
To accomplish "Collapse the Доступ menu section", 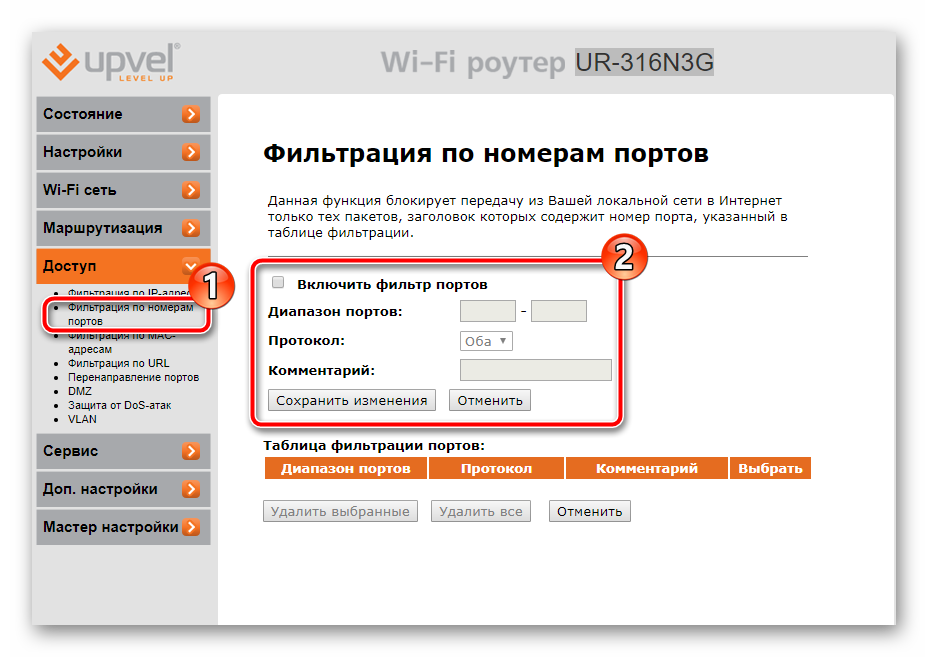I will point(123,266).
